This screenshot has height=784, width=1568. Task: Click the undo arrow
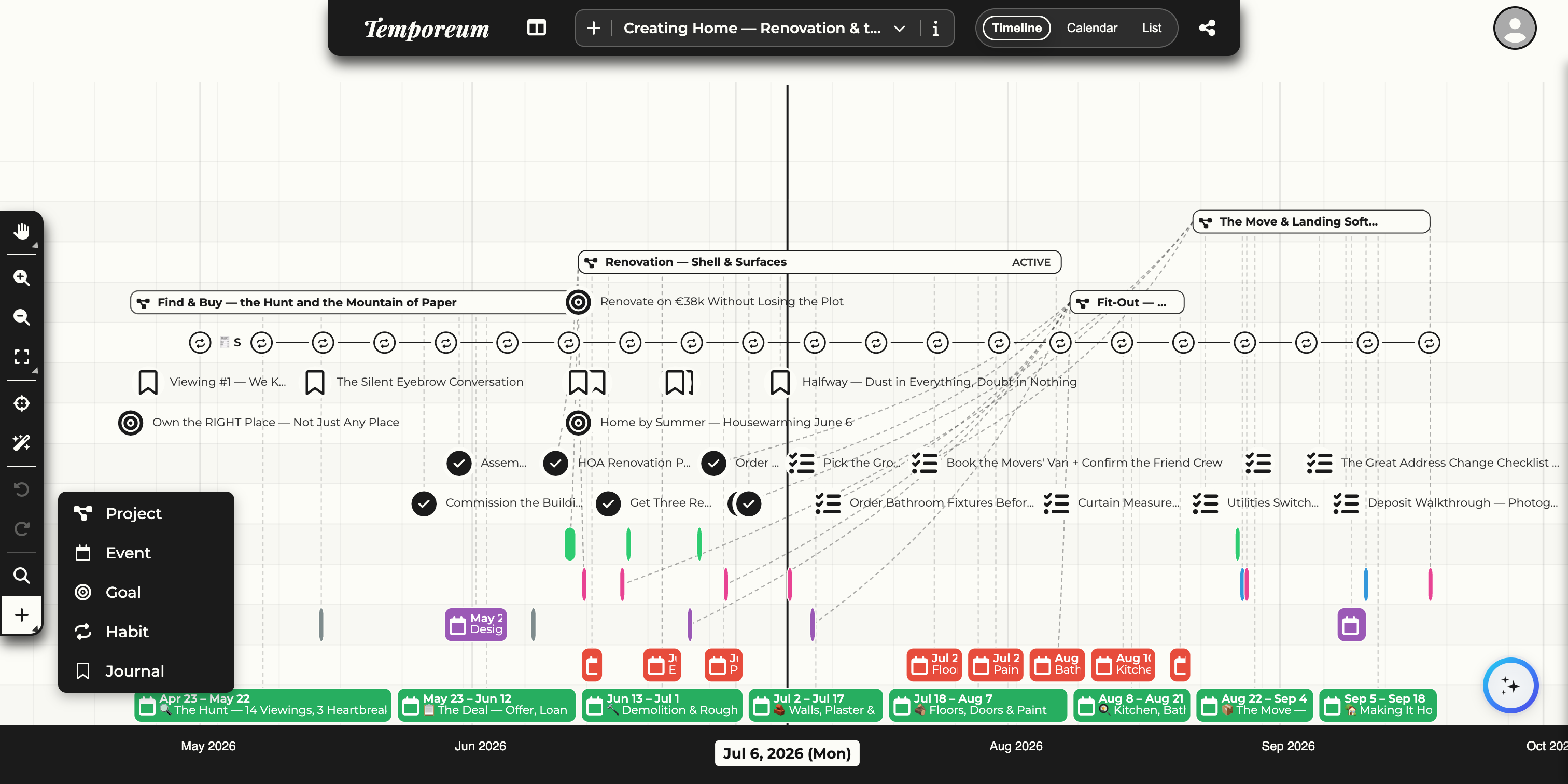pos(22,489)
